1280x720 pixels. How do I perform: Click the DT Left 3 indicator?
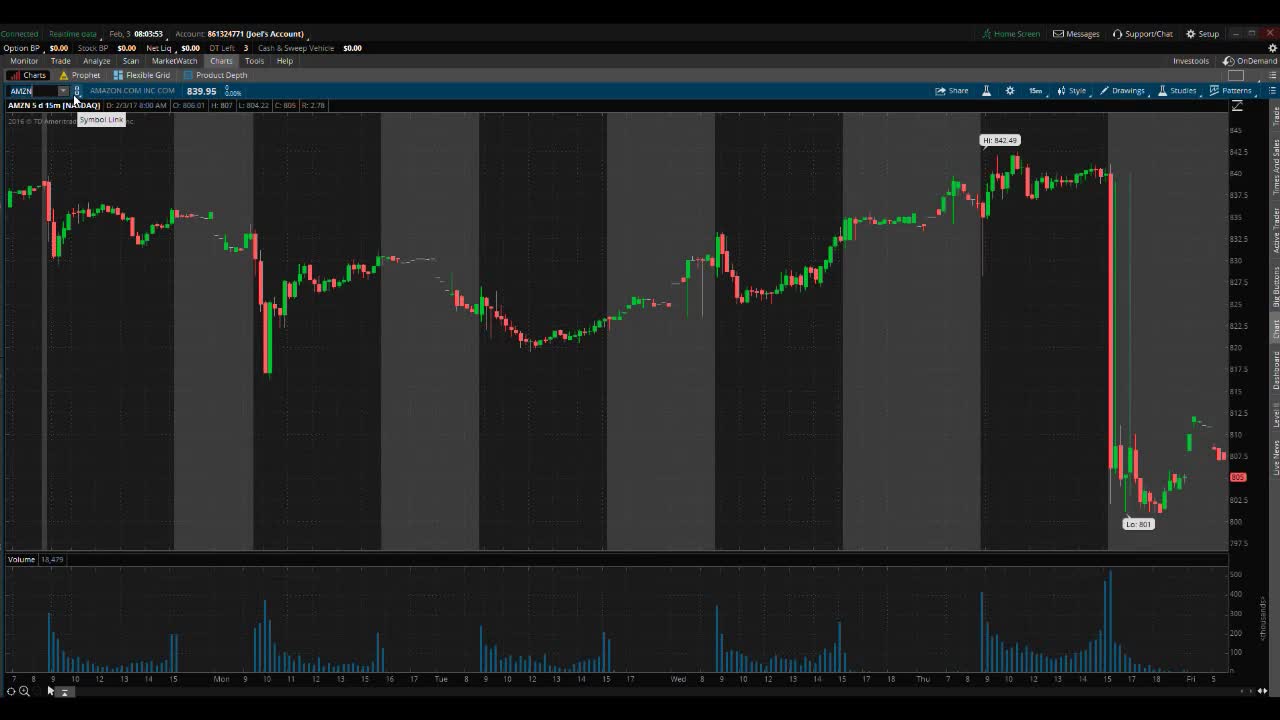pyautogui.click(x=228, y=48)
